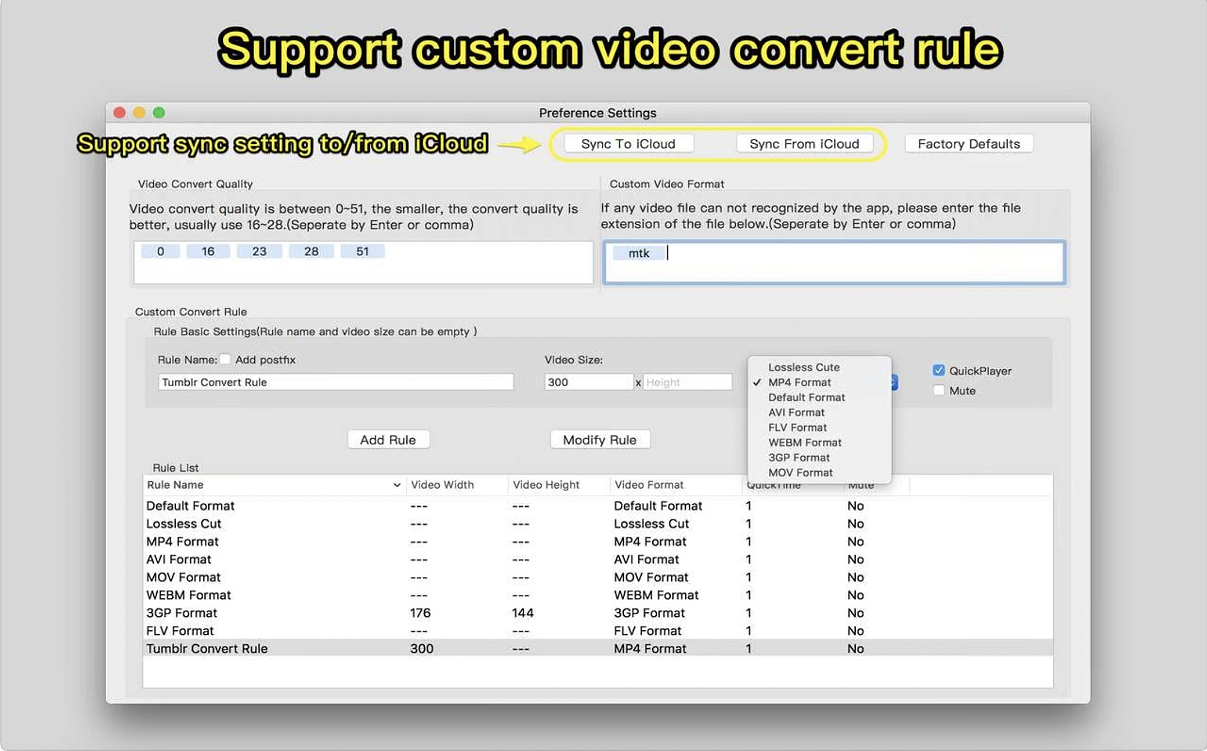1207x751 pixels.
Task: Click the Rule Name text field
Action: point(335,382)
